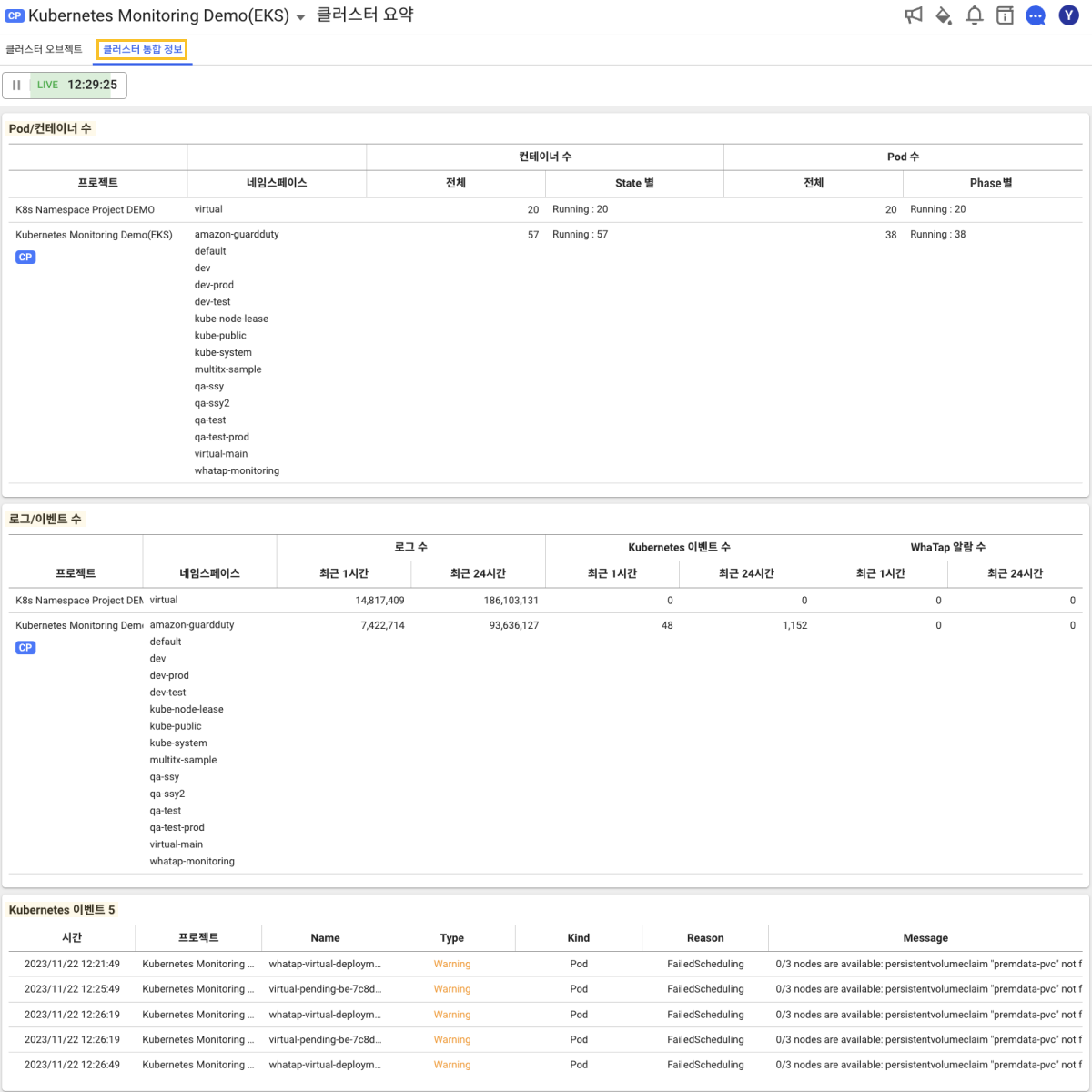This screenshot has width=1092, height=1092.
Task: Click the 클러스터 요약 page title
Action: 365,15
